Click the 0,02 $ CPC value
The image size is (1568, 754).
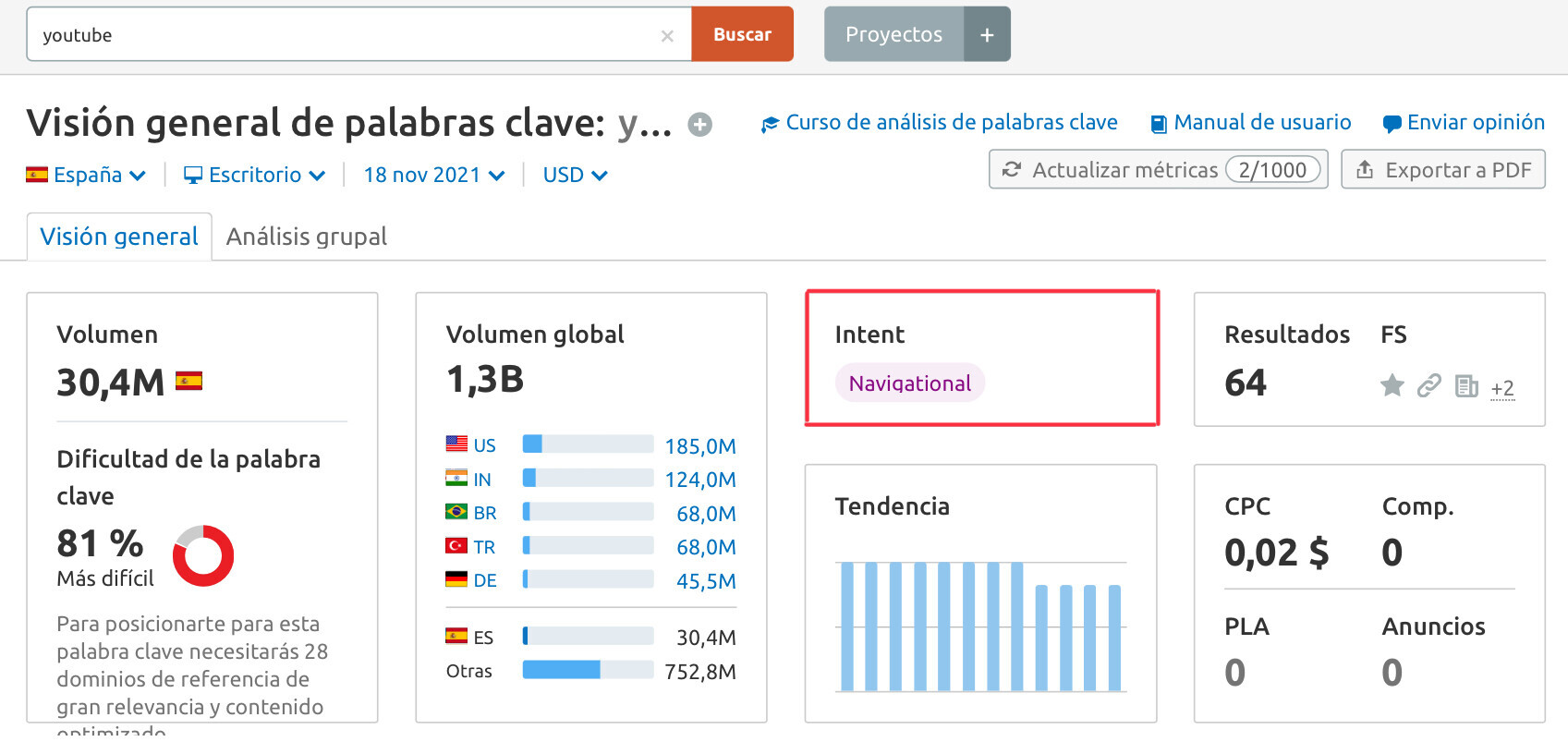(1277, 553)
